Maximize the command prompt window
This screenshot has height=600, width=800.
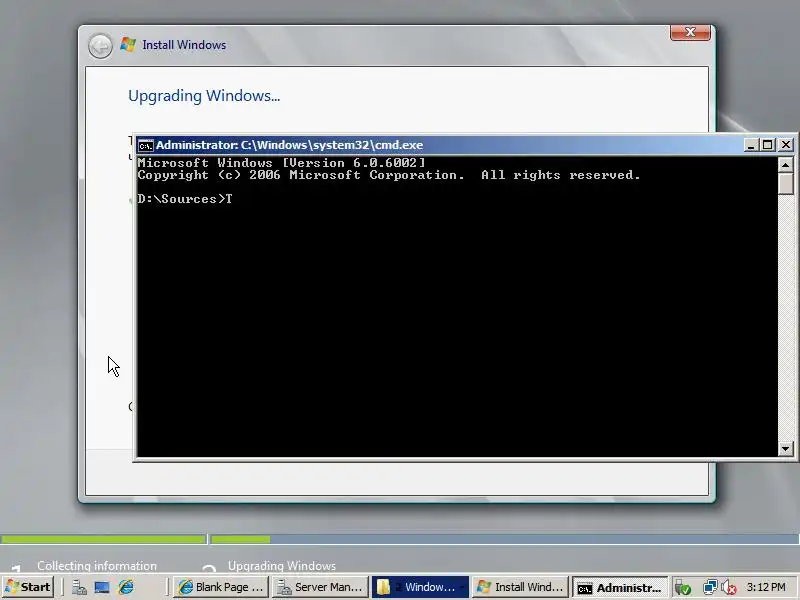click(767, 145)
